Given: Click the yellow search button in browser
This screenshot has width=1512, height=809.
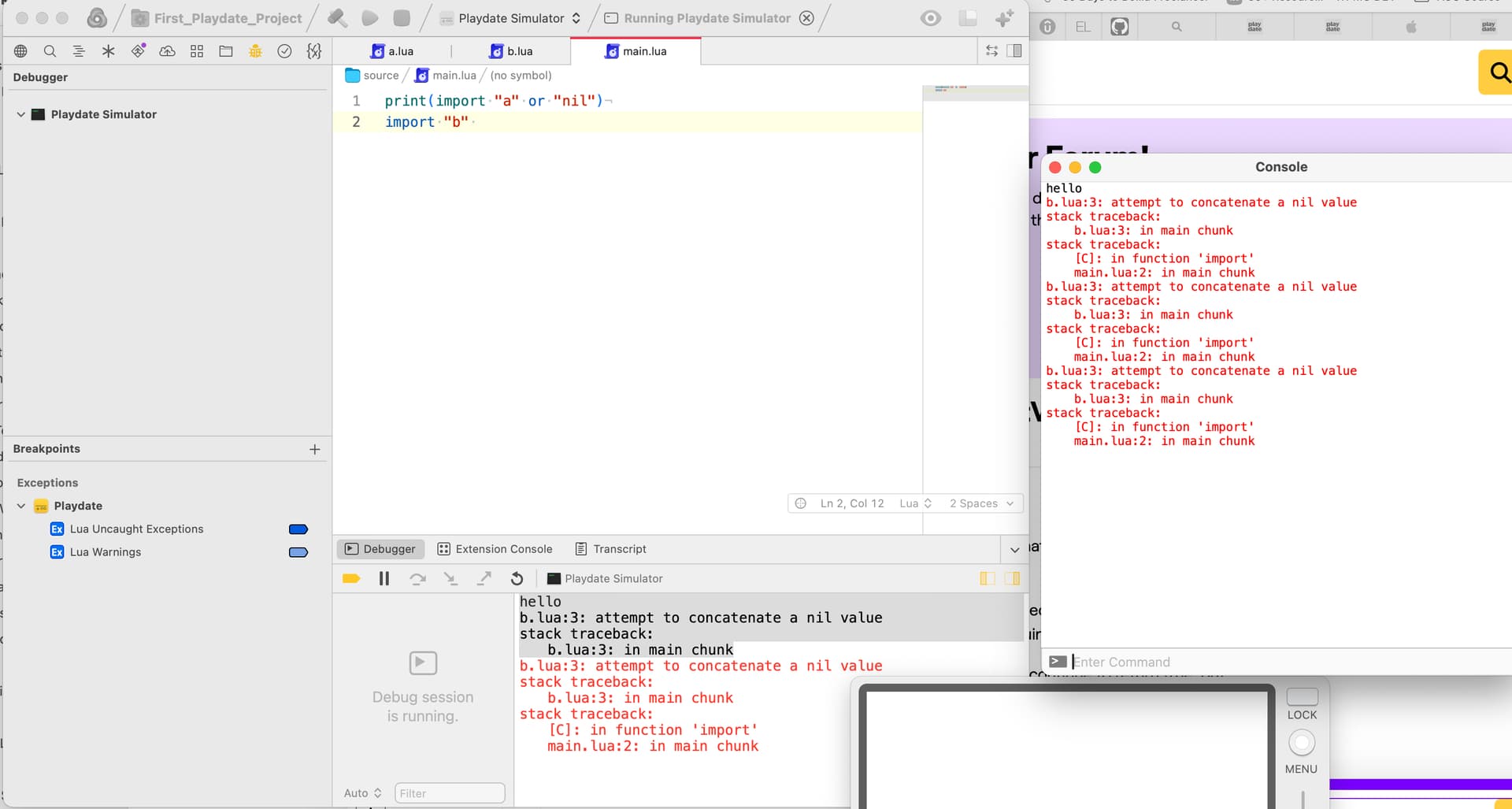Looking at the screenshot, I should pos(1496,72).
